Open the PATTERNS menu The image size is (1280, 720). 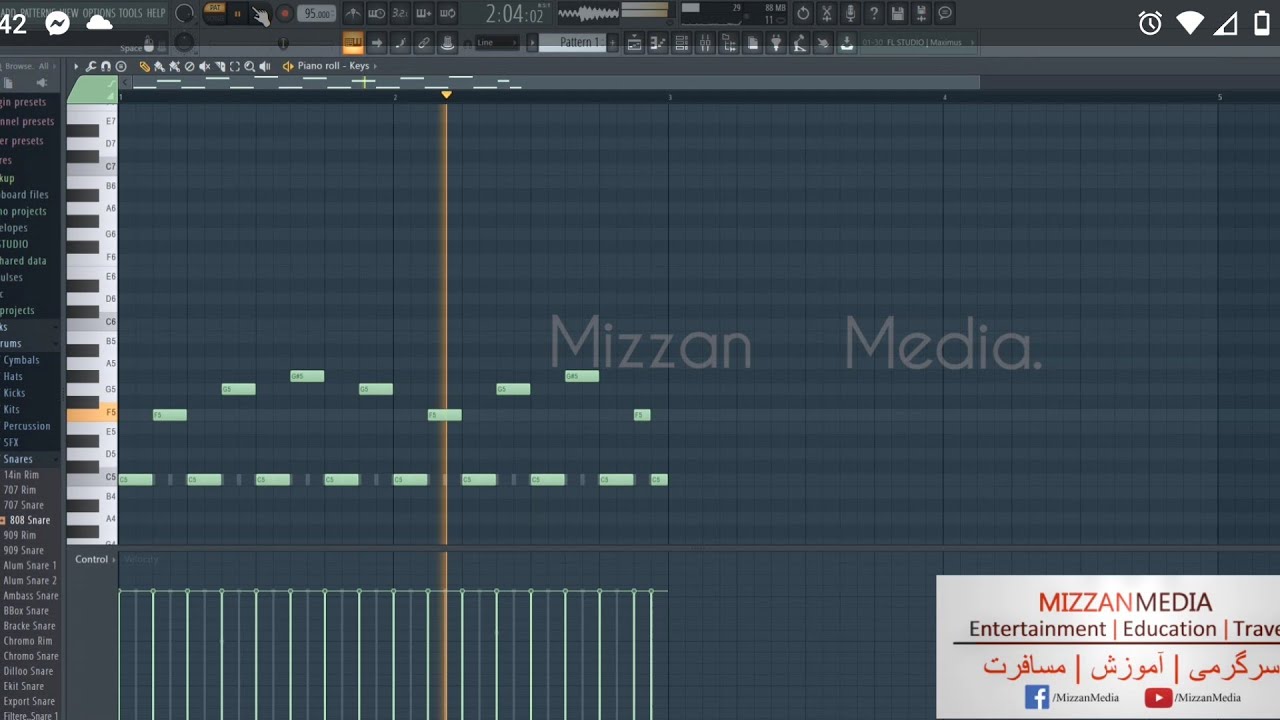coord(37,13)
